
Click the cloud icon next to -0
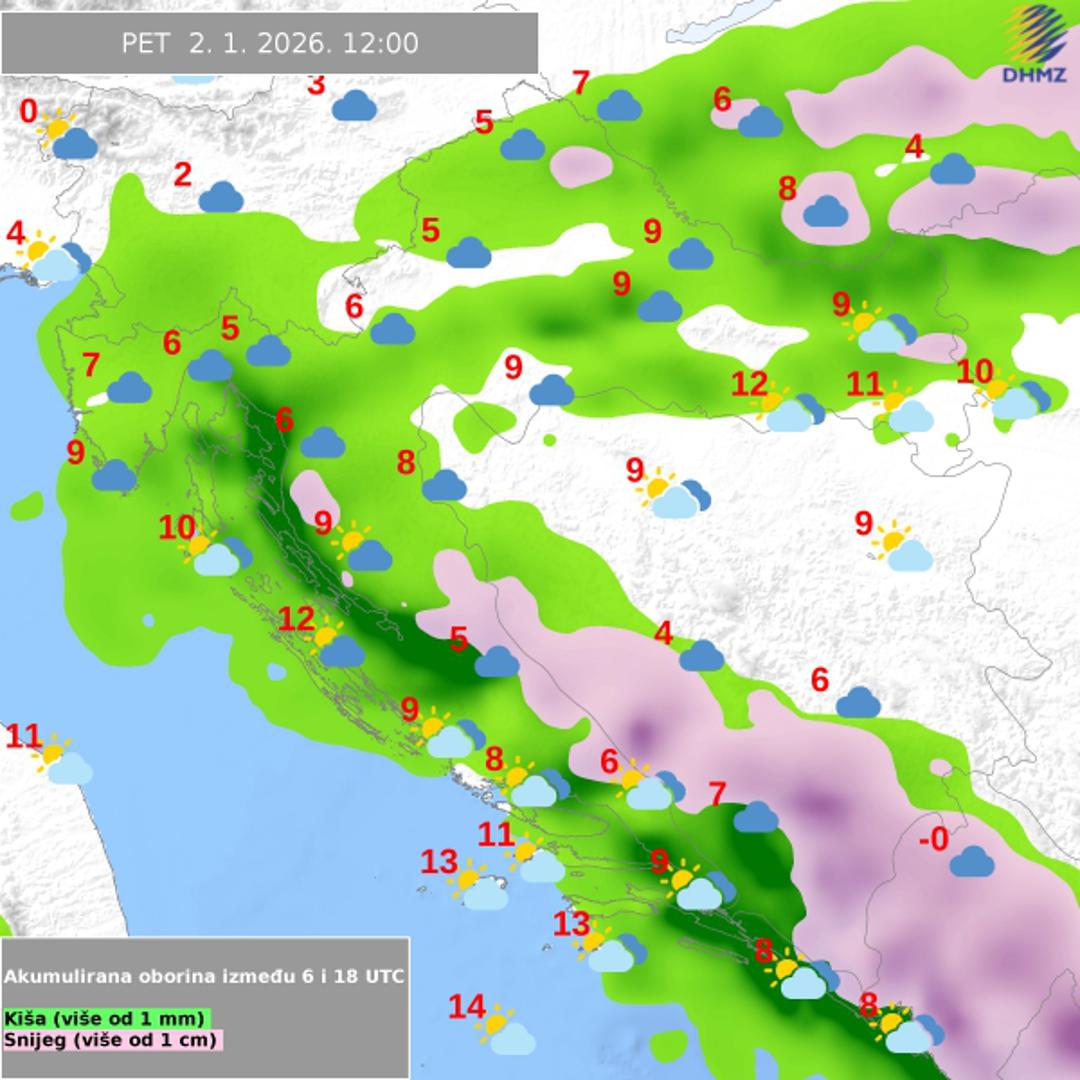pos(971,861)
